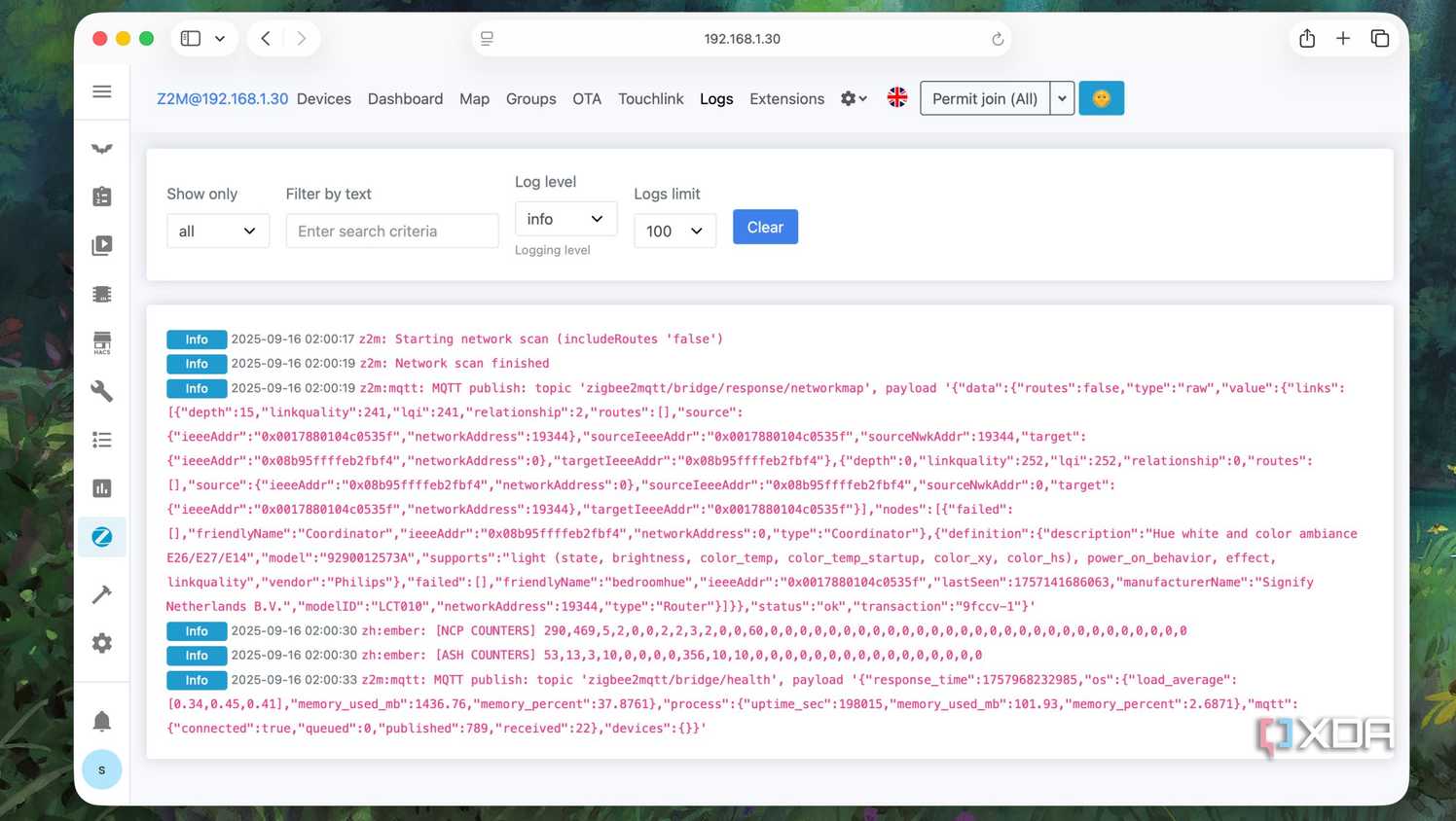
Task: Open the Safari sidebar chevron menu
Action: [220, 39]
